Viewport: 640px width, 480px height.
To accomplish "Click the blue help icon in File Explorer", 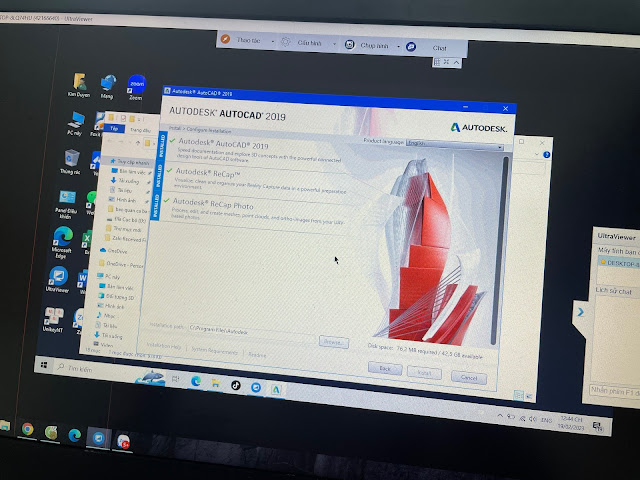I will pyautogui.click(x=547, y=155).
